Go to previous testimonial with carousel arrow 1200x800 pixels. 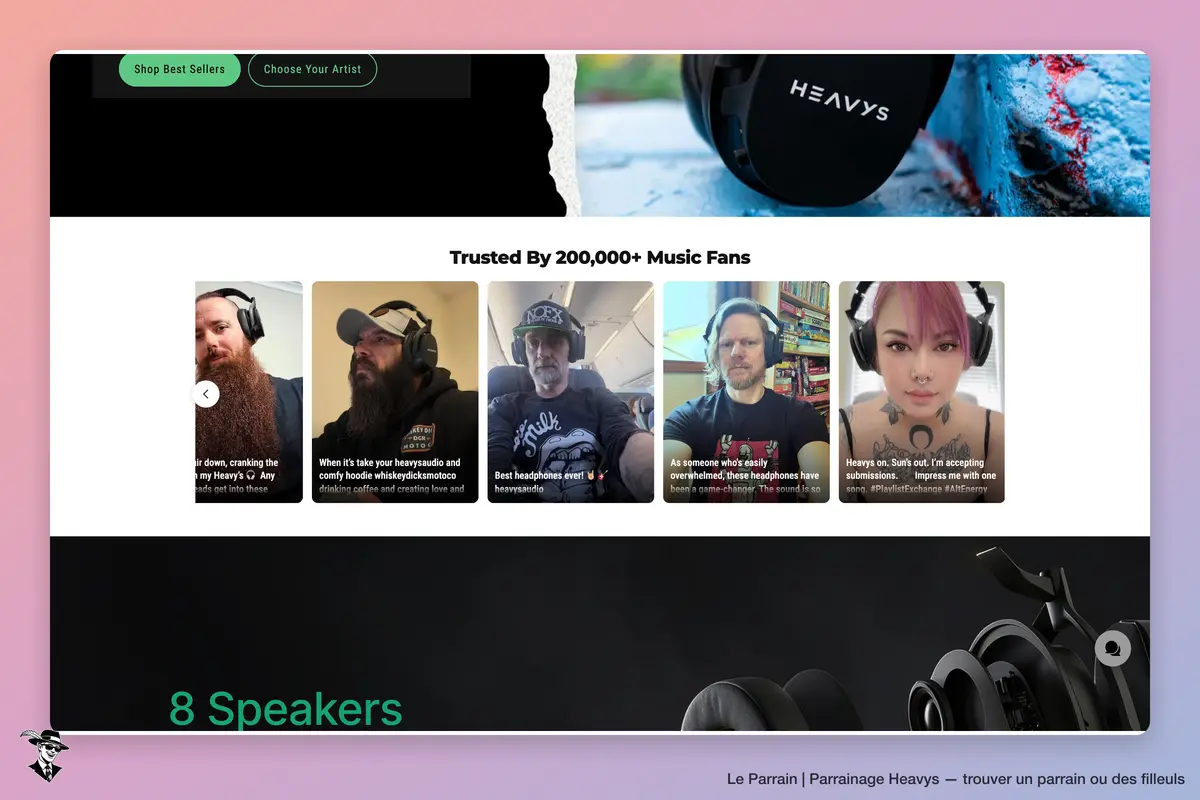(206, 394)
